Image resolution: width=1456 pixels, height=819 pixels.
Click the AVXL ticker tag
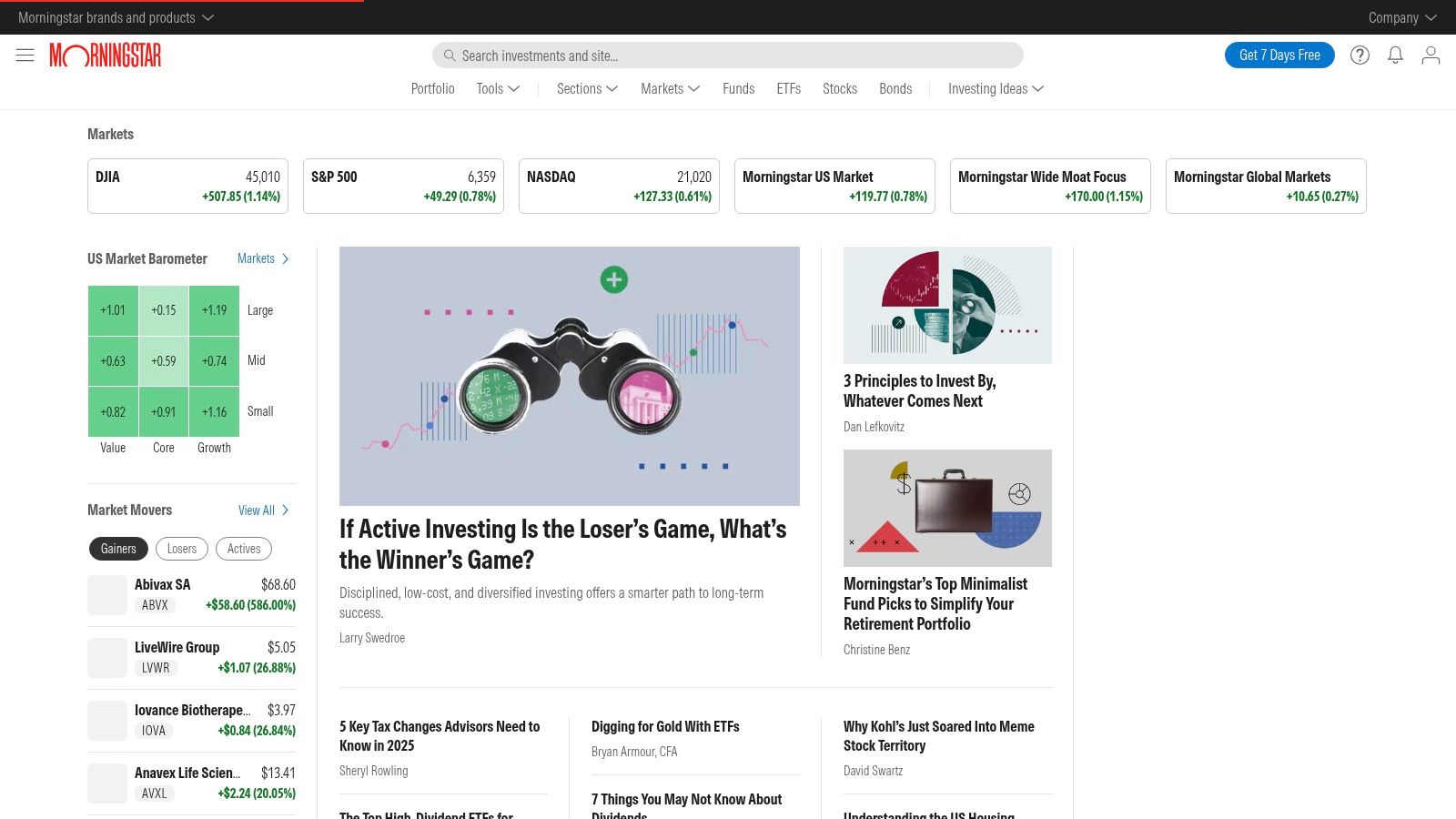point(155,794)
